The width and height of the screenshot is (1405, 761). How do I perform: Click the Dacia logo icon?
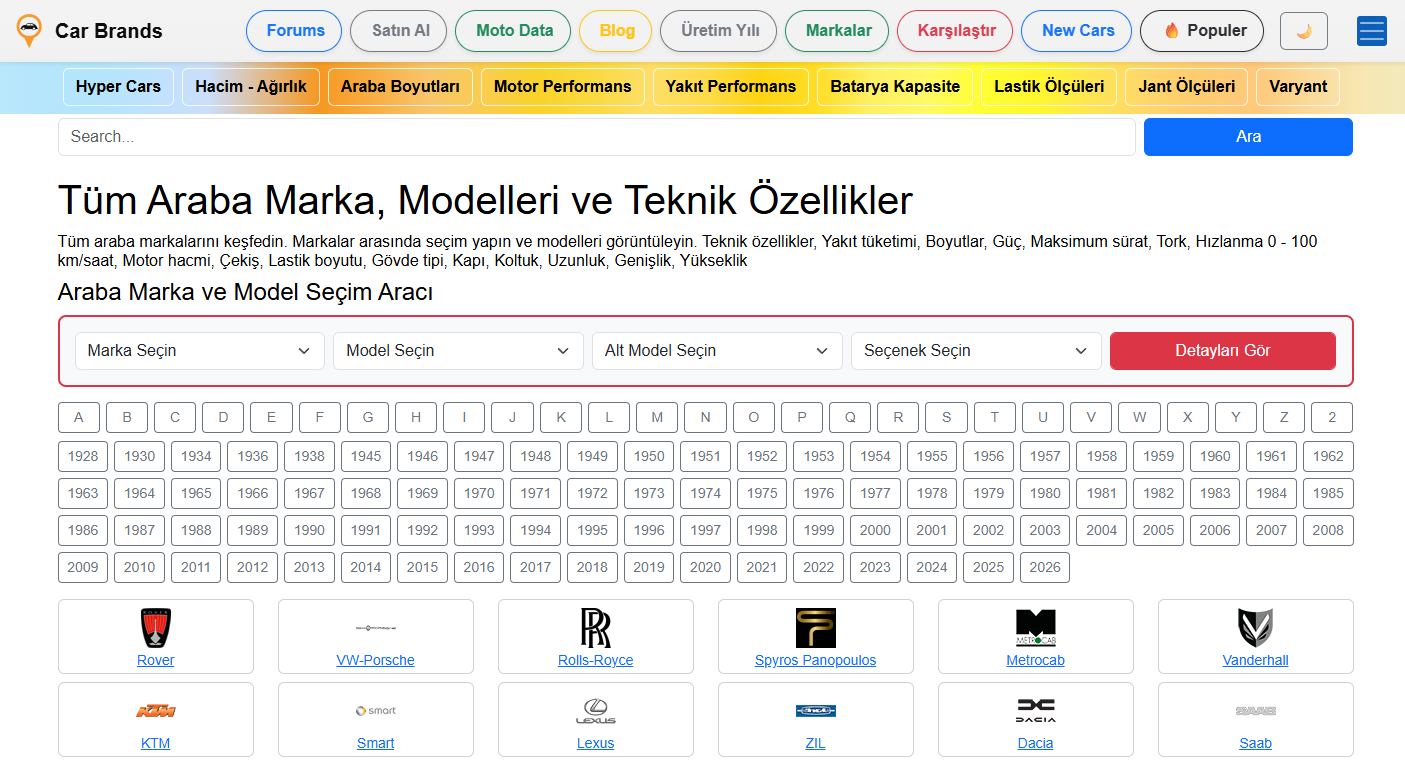[x=1035, y=710]
